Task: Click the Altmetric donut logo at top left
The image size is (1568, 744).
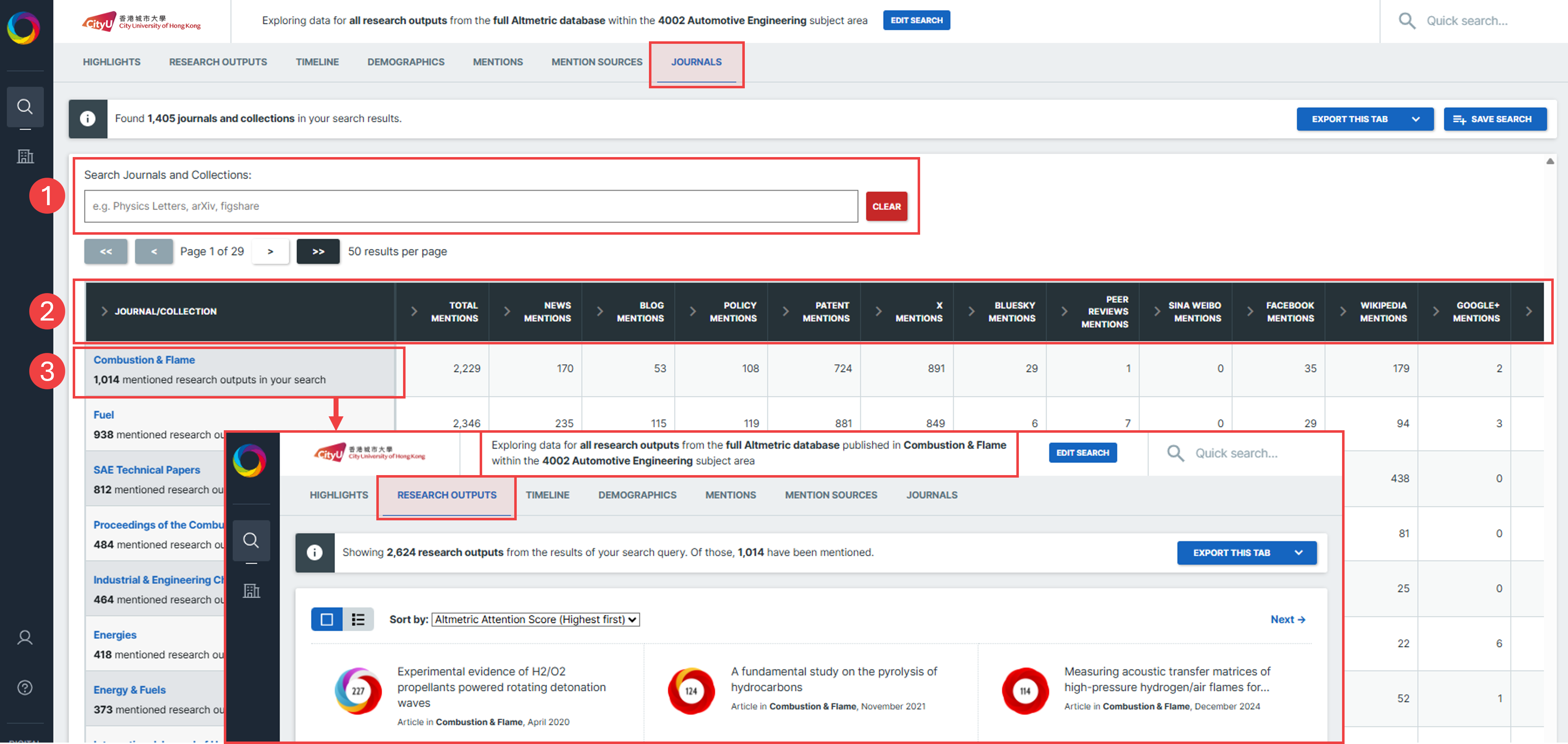Action: click(x=24, y=28)
